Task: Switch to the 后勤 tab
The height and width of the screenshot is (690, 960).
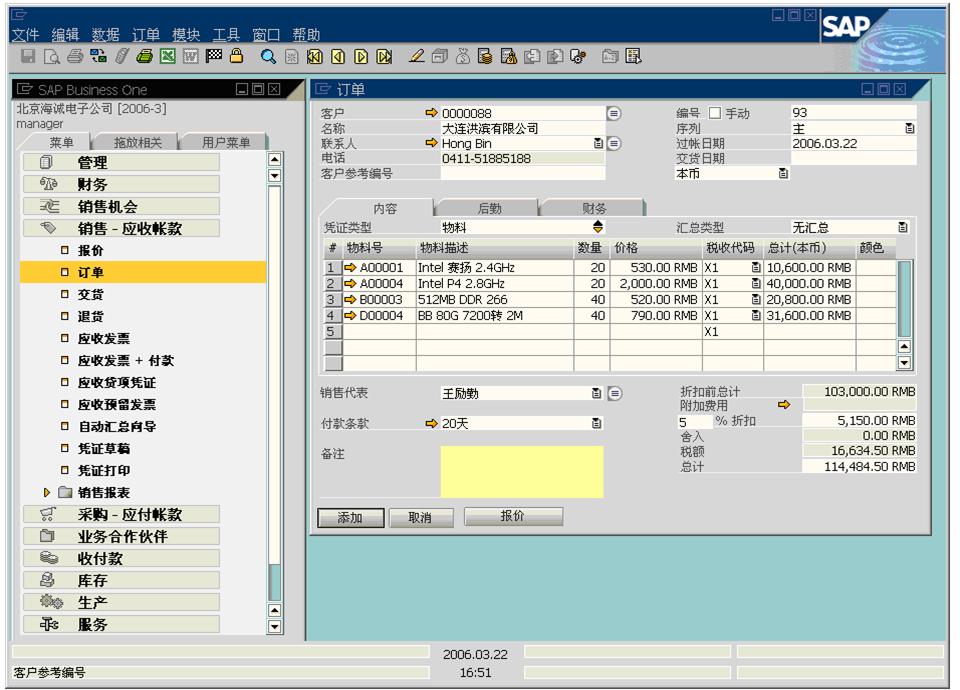Action: 489,209
